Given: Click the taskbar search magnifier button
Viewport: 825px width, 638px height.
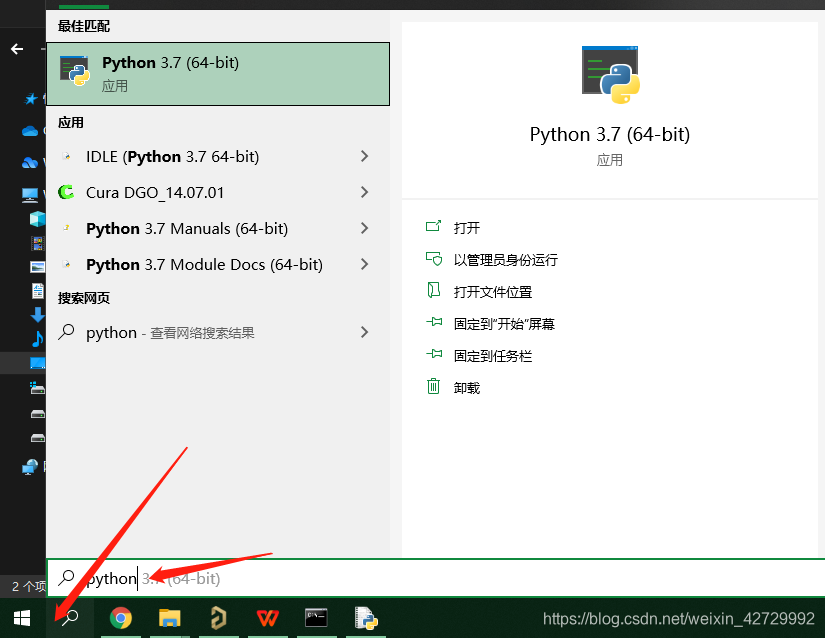Looking at the screenshot, I should 70,618.
